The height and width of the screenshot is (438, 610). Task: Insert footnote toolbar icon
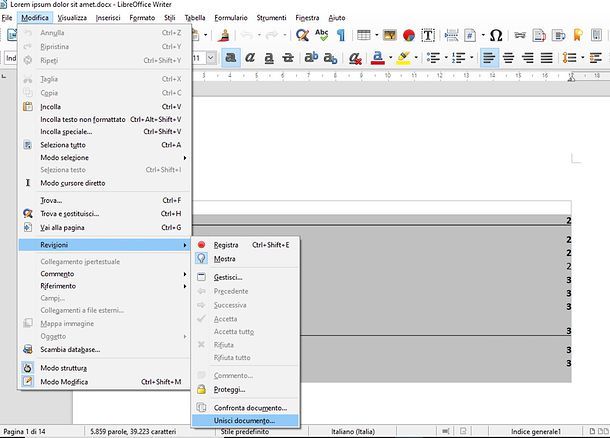tap(539, 35)
